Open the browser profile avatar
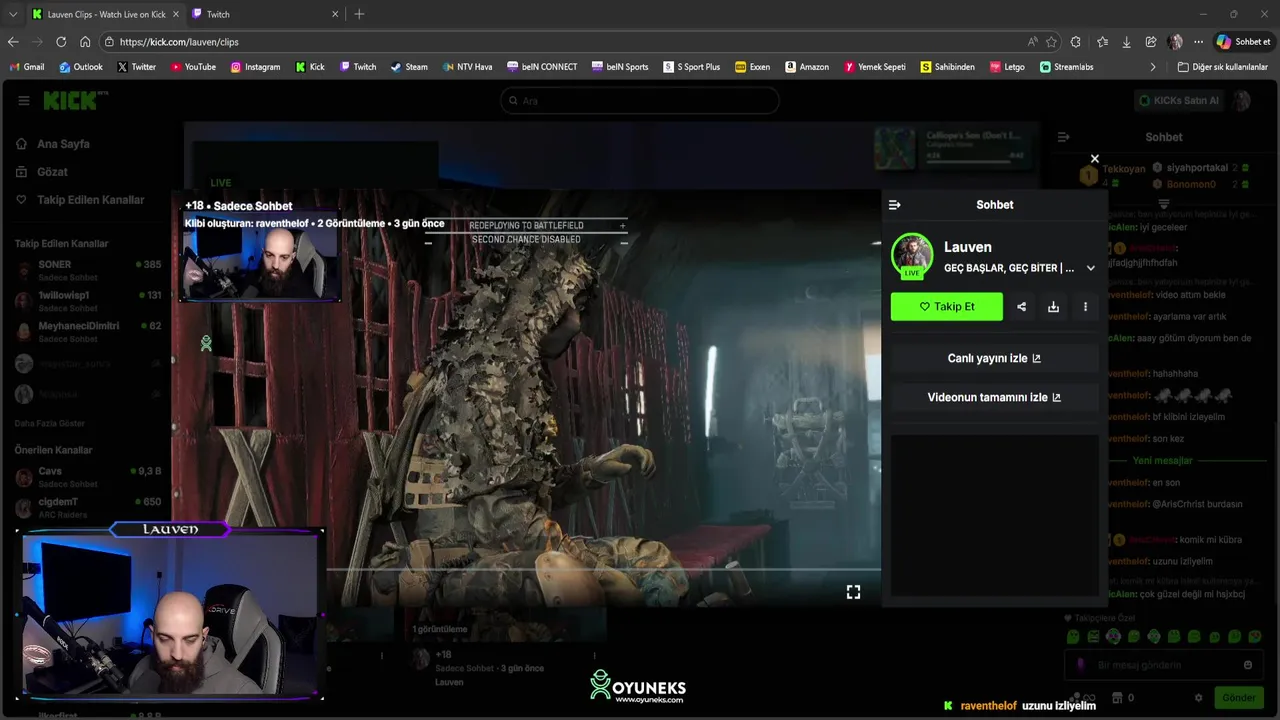 (x=1175, y=42)
